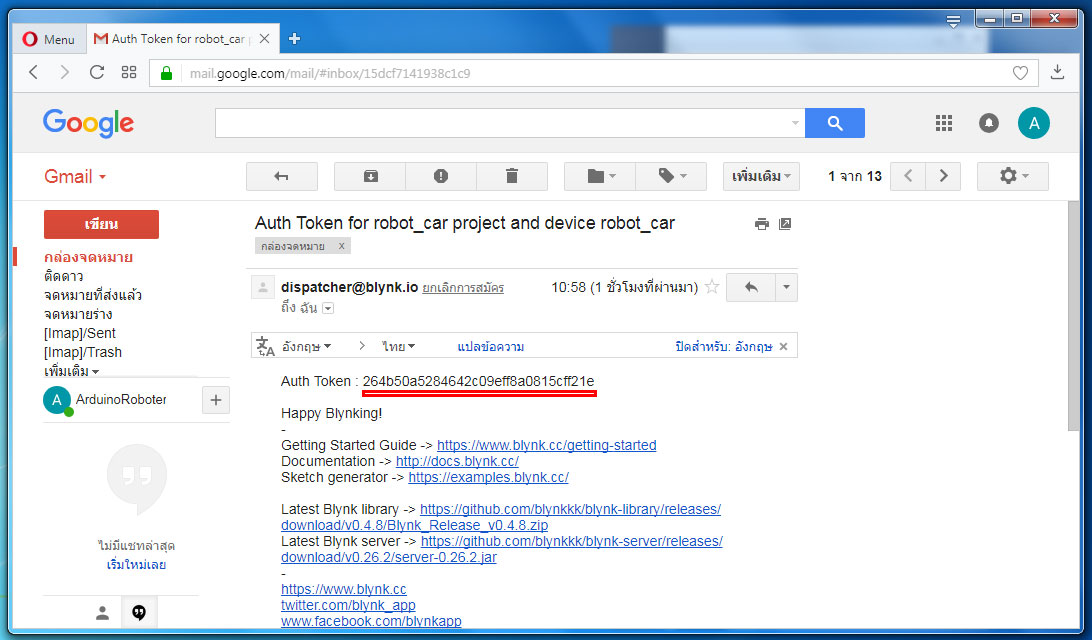Go to newer email arrow
The height and width of the screenshot is (640, 1092).
pos(908,176)
